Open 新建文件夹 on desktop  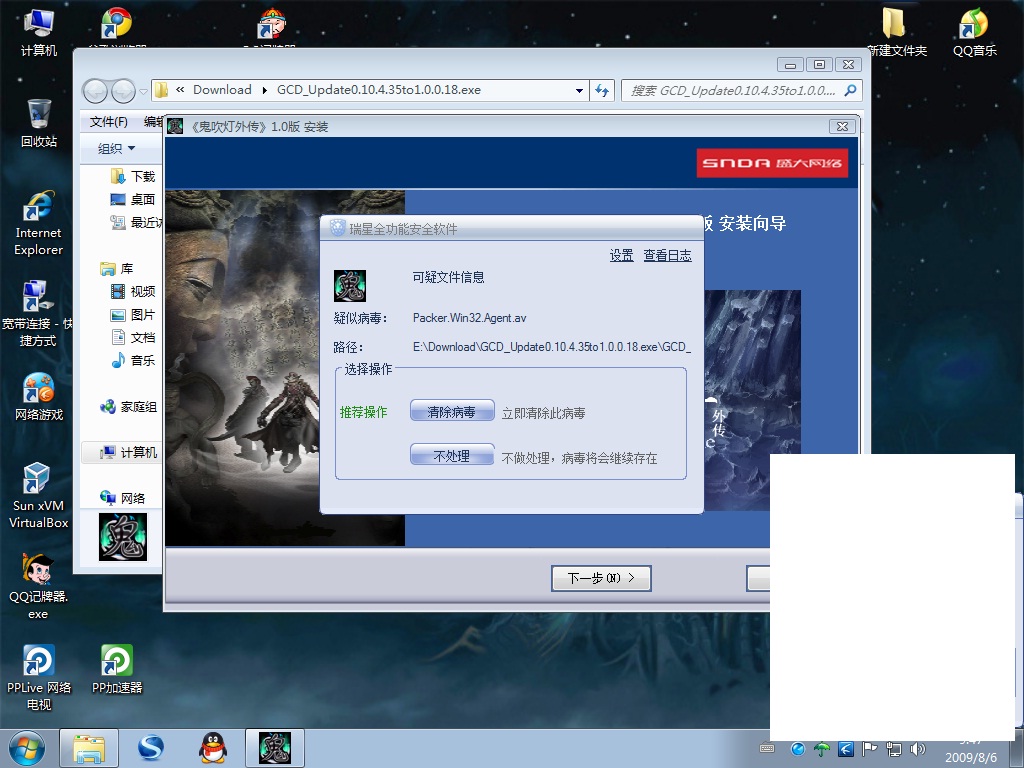pos(897,32)
